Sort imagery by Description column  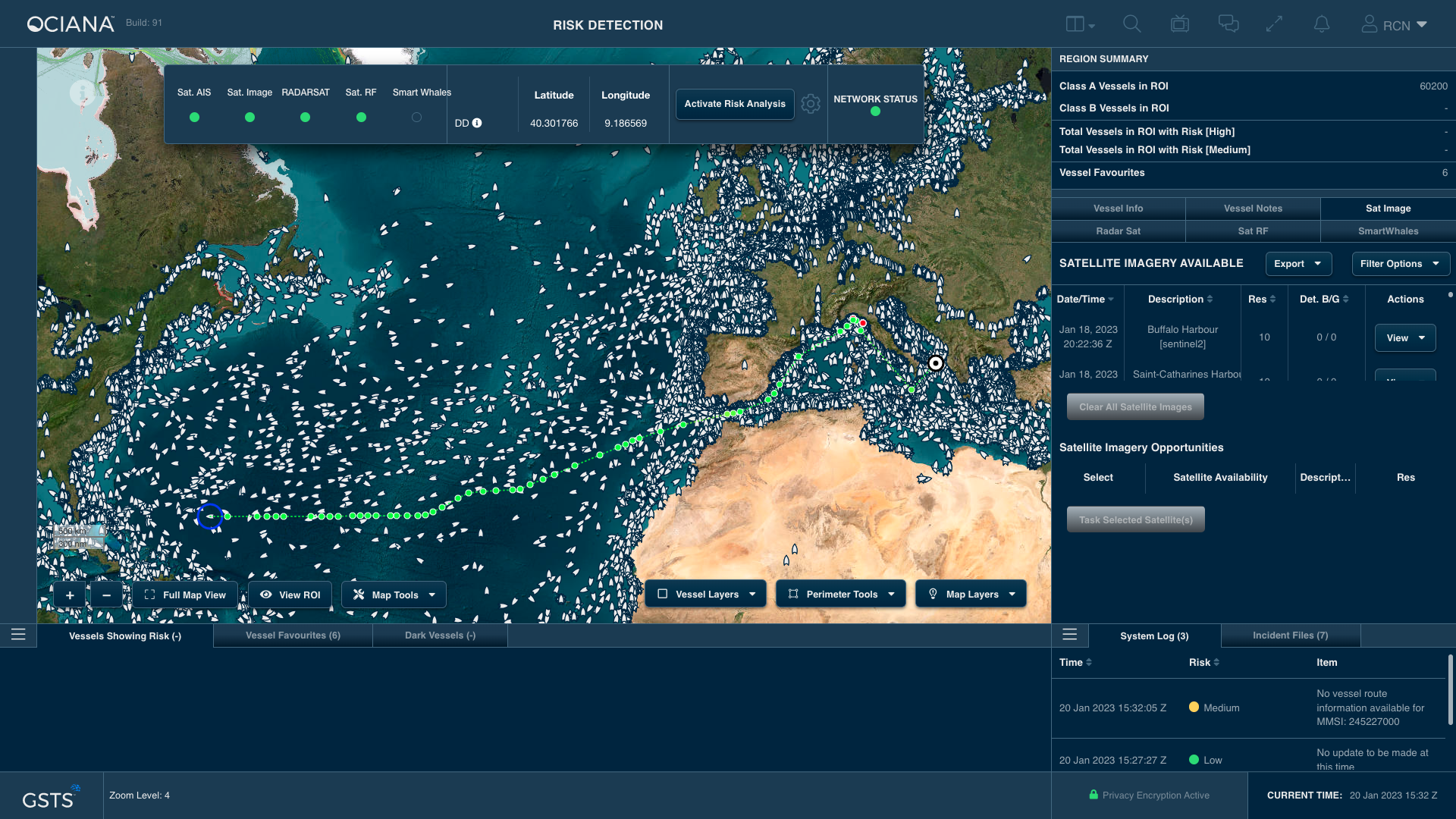click(x=1180, y=300)
